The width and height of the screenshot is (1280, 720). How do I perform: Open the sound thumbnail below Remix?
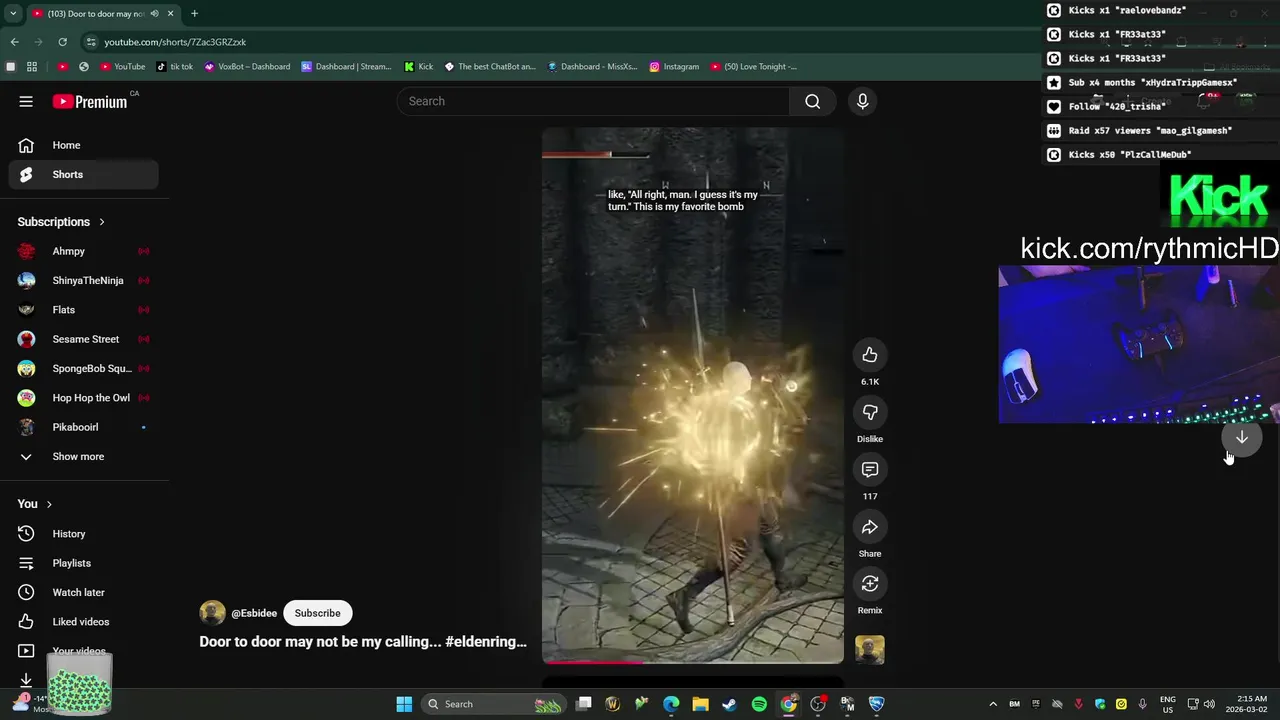pos(870,650)
